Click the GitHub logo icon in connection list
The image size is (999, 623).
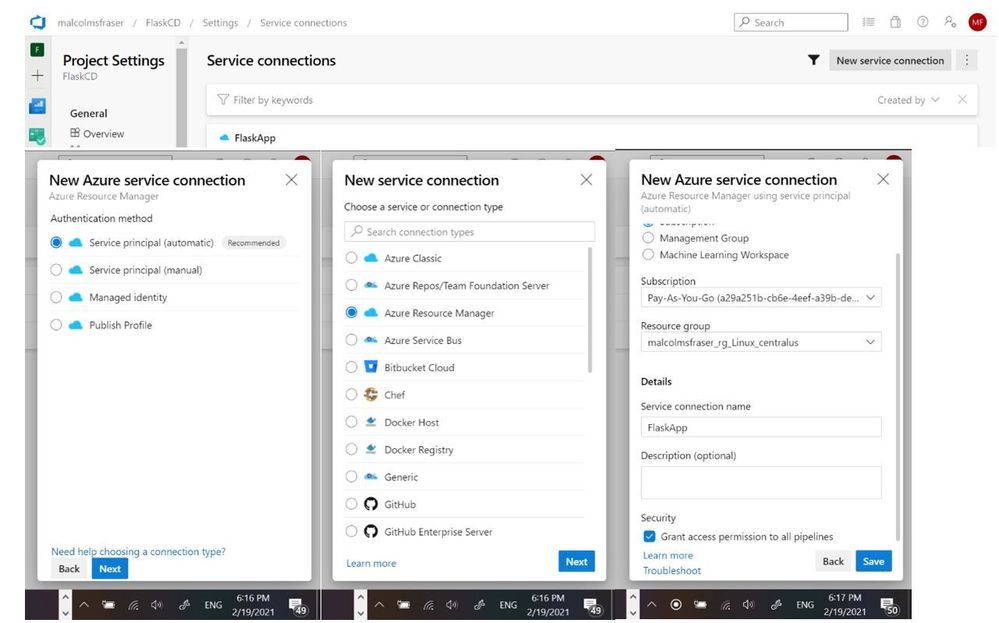(x=371, y=504)
